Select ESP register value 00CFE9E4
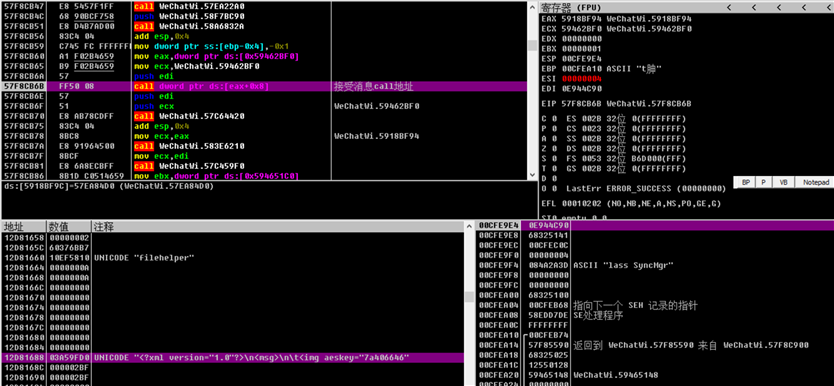This screenshot has width=834, height=386. (x=581, y=58)
